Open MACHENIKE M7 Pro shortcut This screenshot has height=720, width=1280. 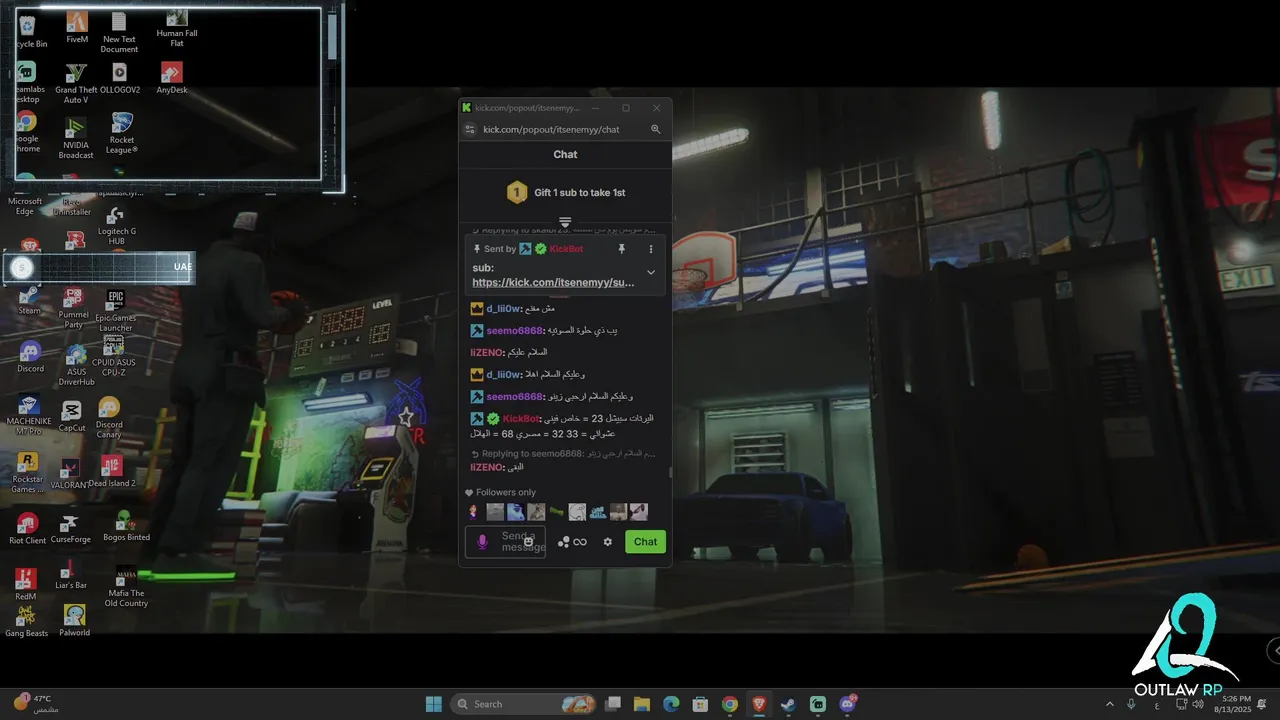(x=29, y=415)
